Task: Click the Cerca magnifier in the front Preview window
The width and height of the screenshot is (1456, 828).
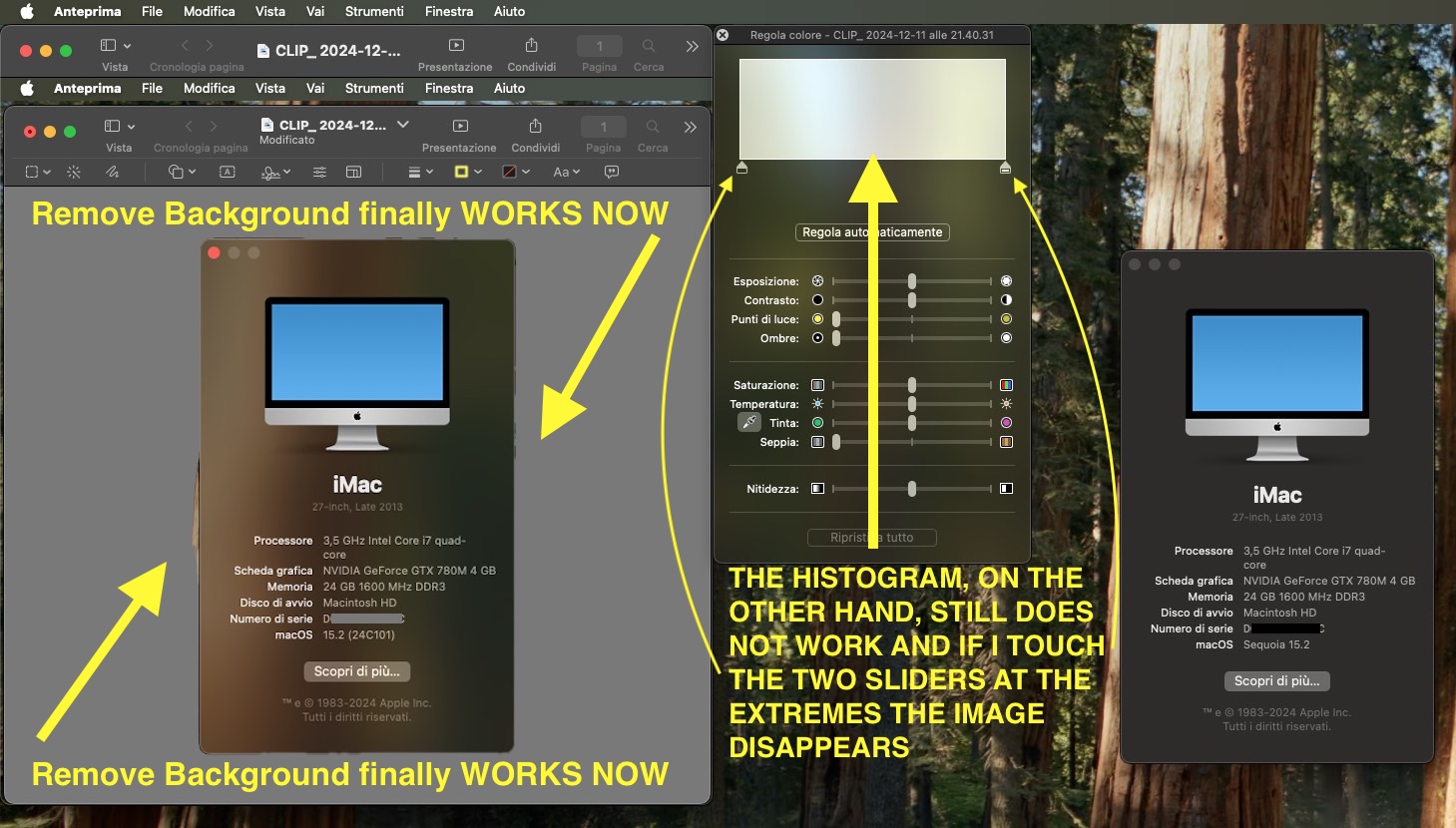Action: pyautogui.click(x=653, y=127)
